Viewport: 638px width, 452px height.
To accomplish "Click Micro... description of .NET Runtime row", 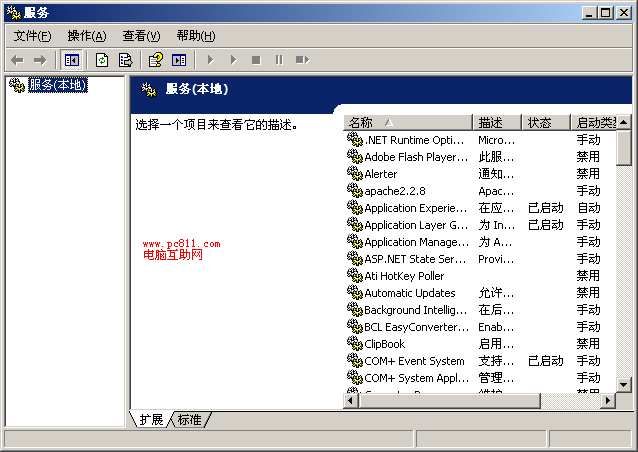I will click(x=496, y=140).
